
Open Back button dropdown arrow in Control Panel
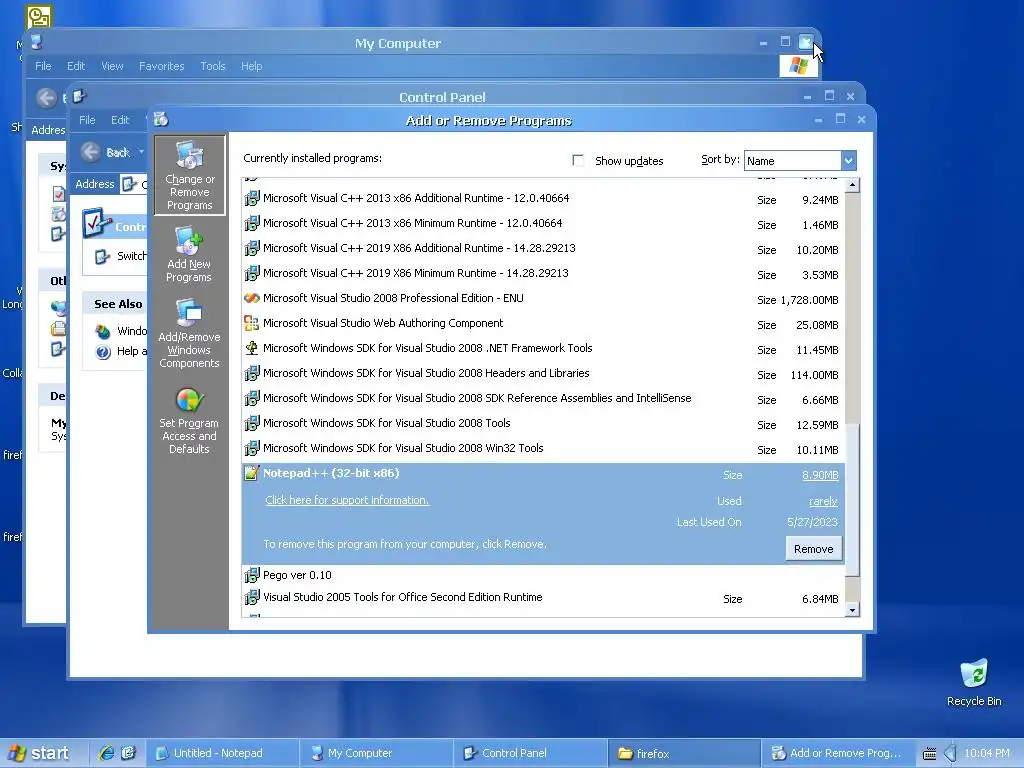point(141,152)
